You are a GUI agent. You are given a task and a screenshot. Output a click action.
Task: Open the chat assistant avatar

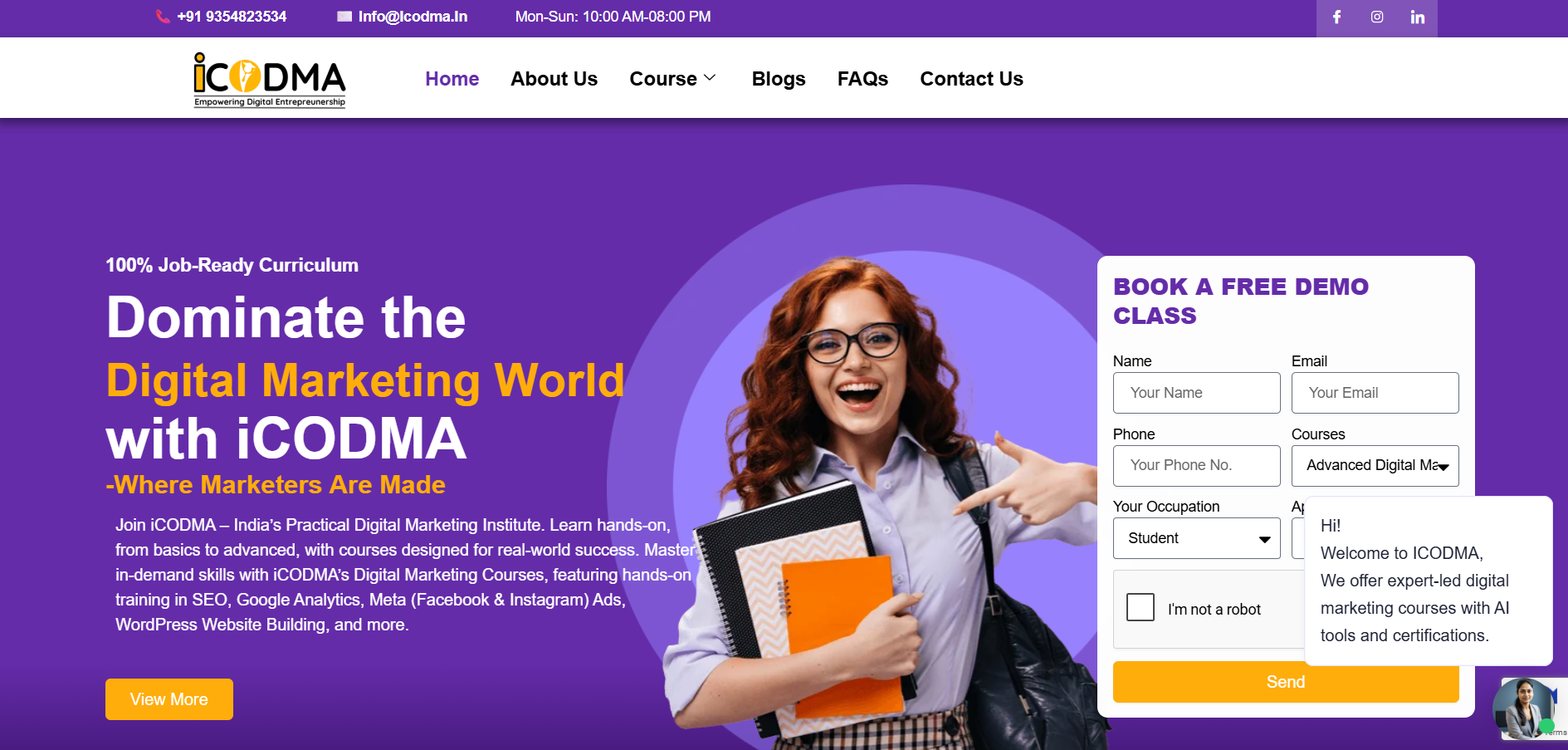(x=1523, y=708)
